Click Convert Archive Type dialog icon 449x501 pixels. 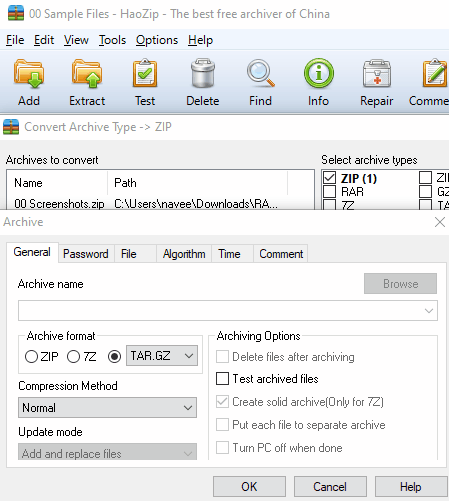coord(11,127)
